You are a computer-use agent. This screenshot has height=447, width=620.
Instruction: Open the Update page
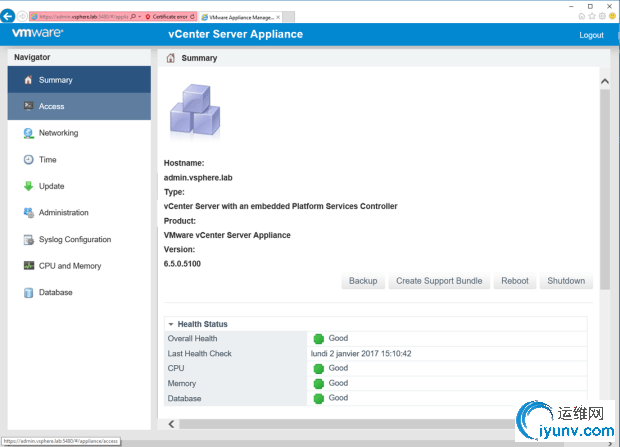coord(79,186)
